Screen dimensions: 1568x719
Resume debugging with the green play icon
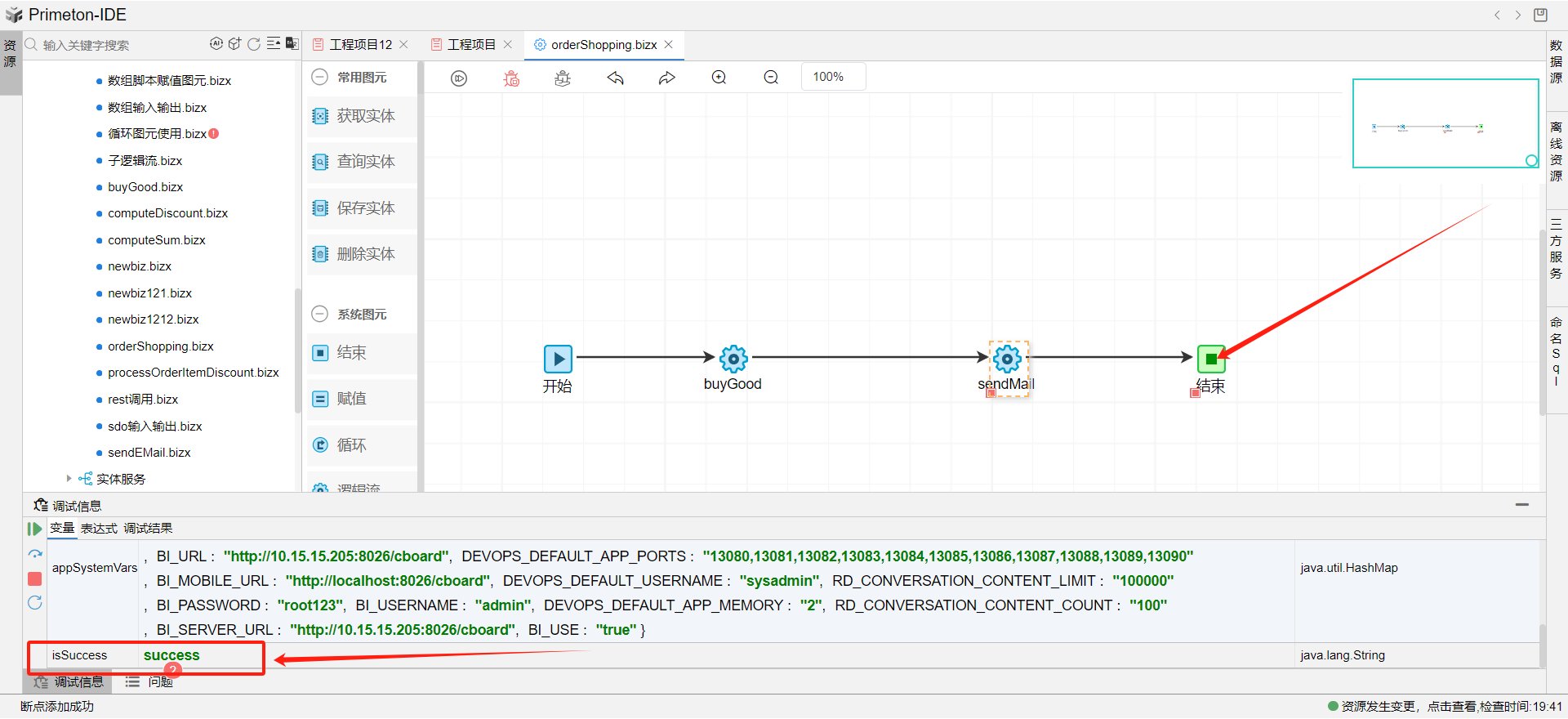click(34, 529)
